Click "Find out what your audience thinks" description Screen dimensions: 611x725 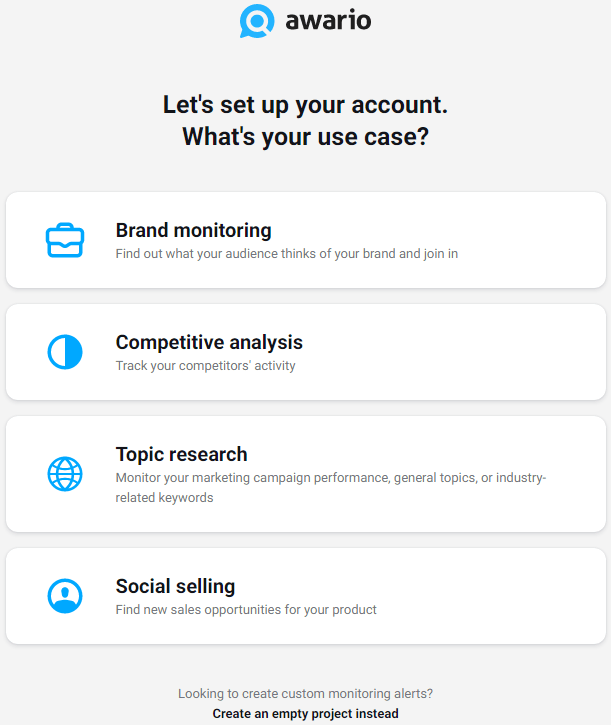click(286, 254)
